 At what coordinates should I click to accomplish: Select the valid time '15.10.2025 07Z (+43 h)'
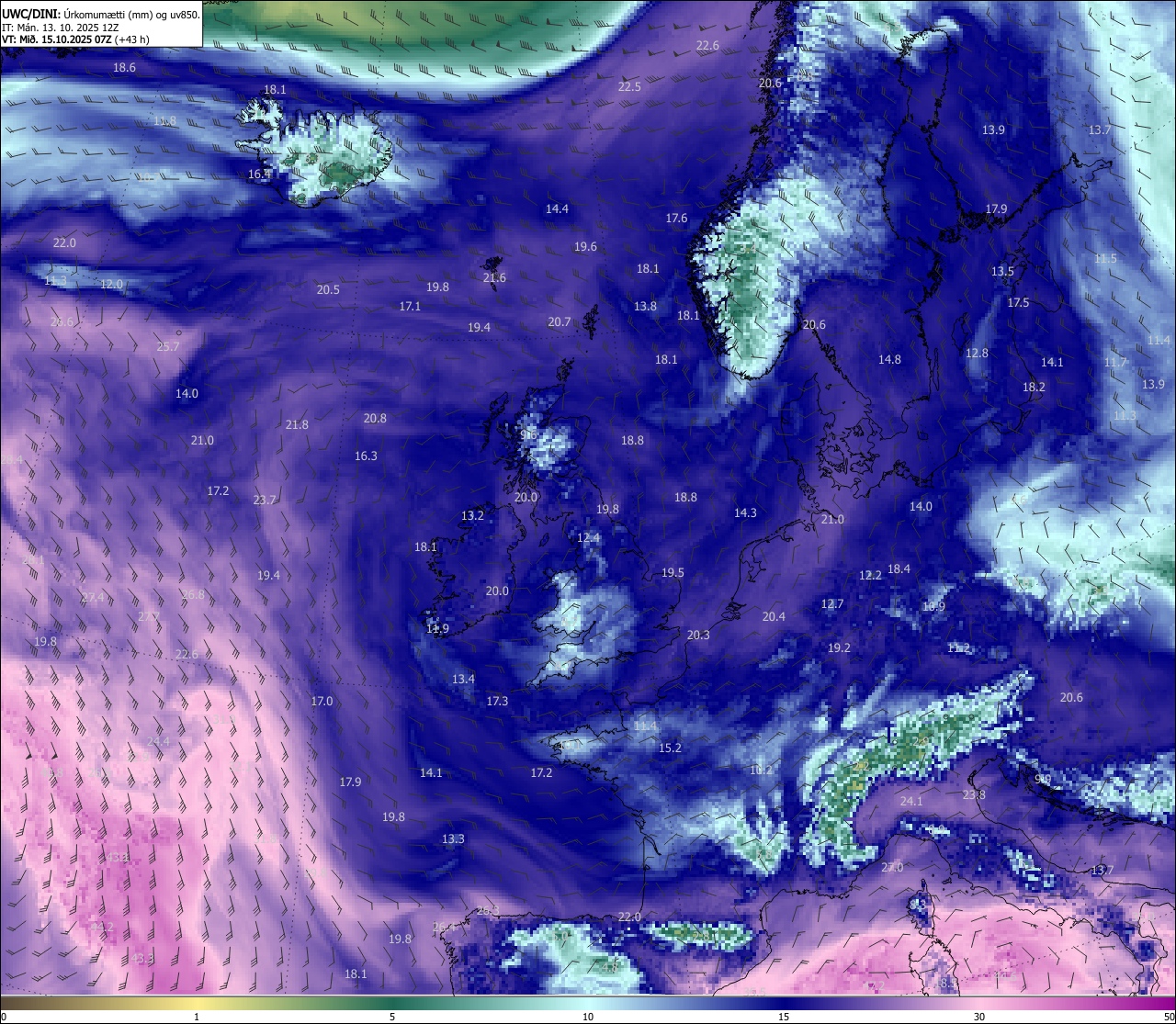[96, 39]
